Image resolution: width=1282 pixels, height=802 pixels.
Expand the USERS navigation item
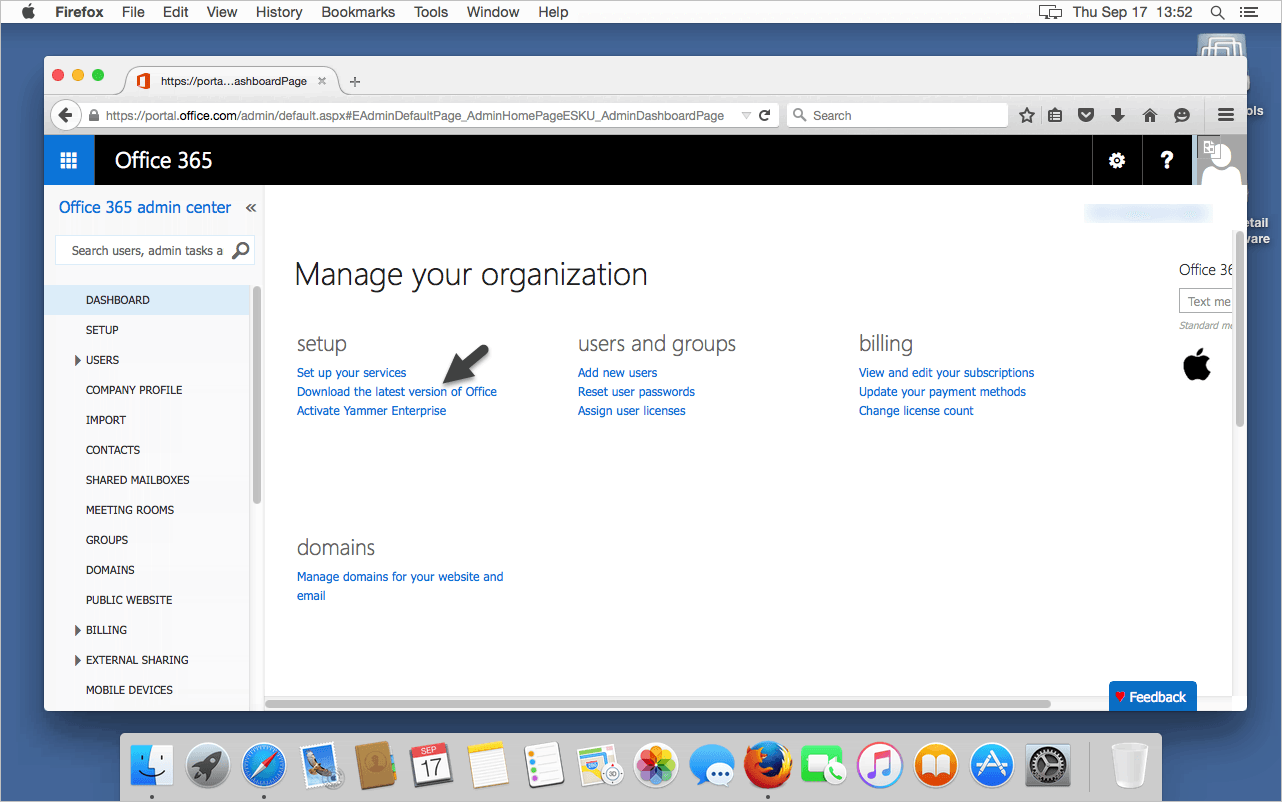pyautogui.click(x=78, y=360)
